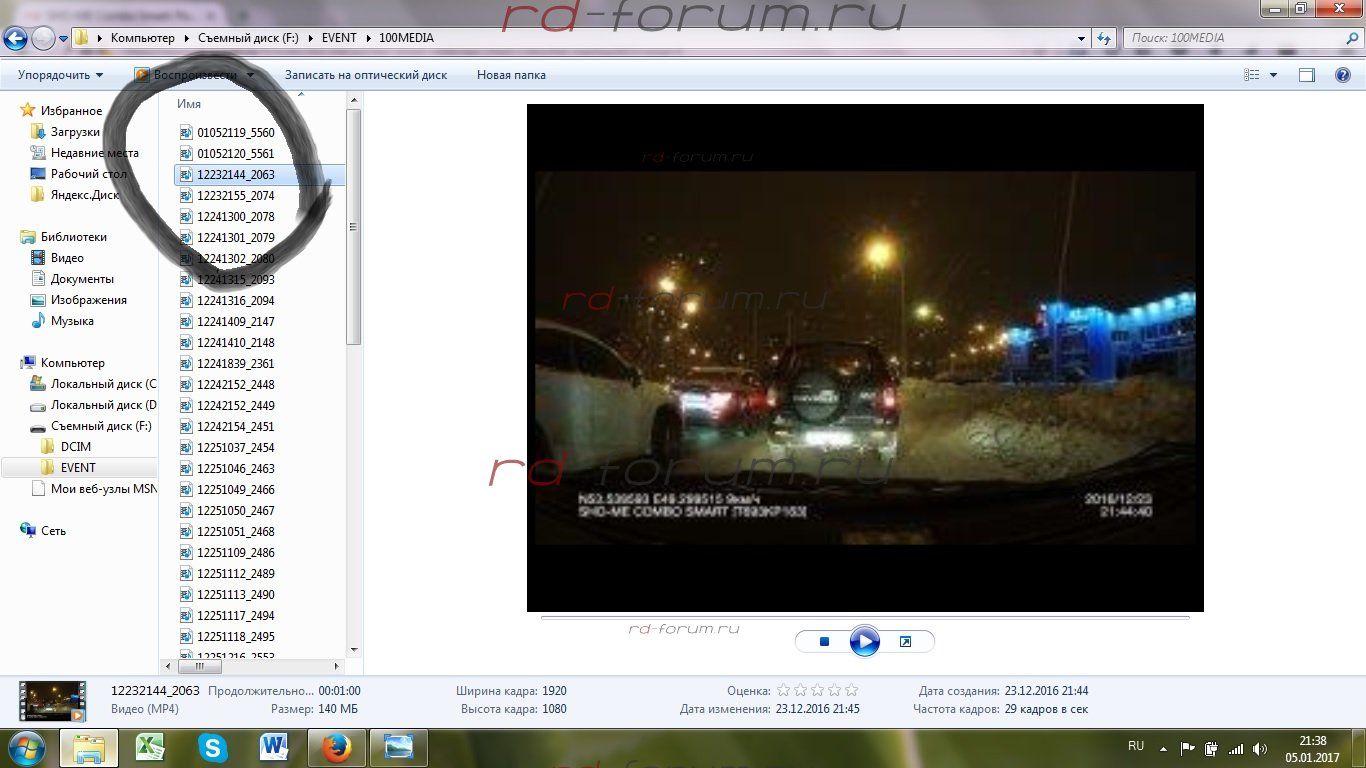Open Рабочий стол in favorites
1366x768 pixels.
pos(88,174)
